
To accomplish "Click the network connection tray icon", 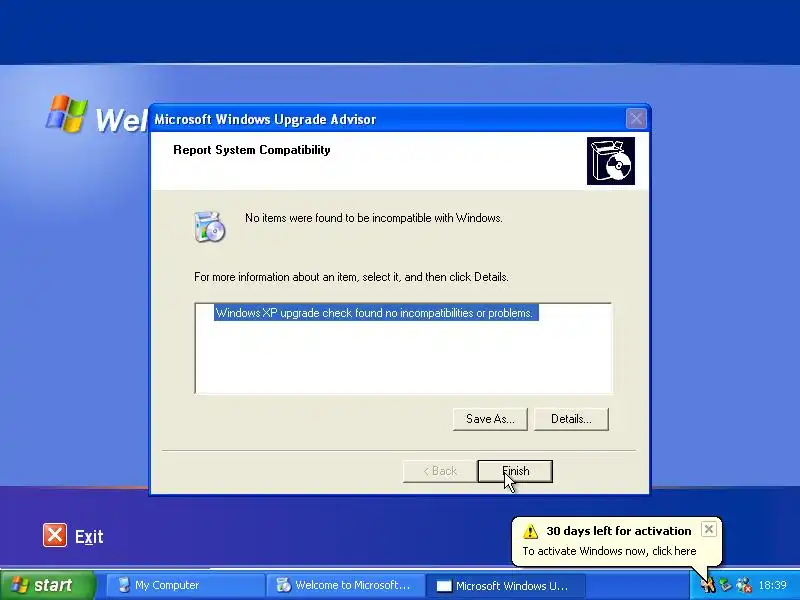I will 743,585.
